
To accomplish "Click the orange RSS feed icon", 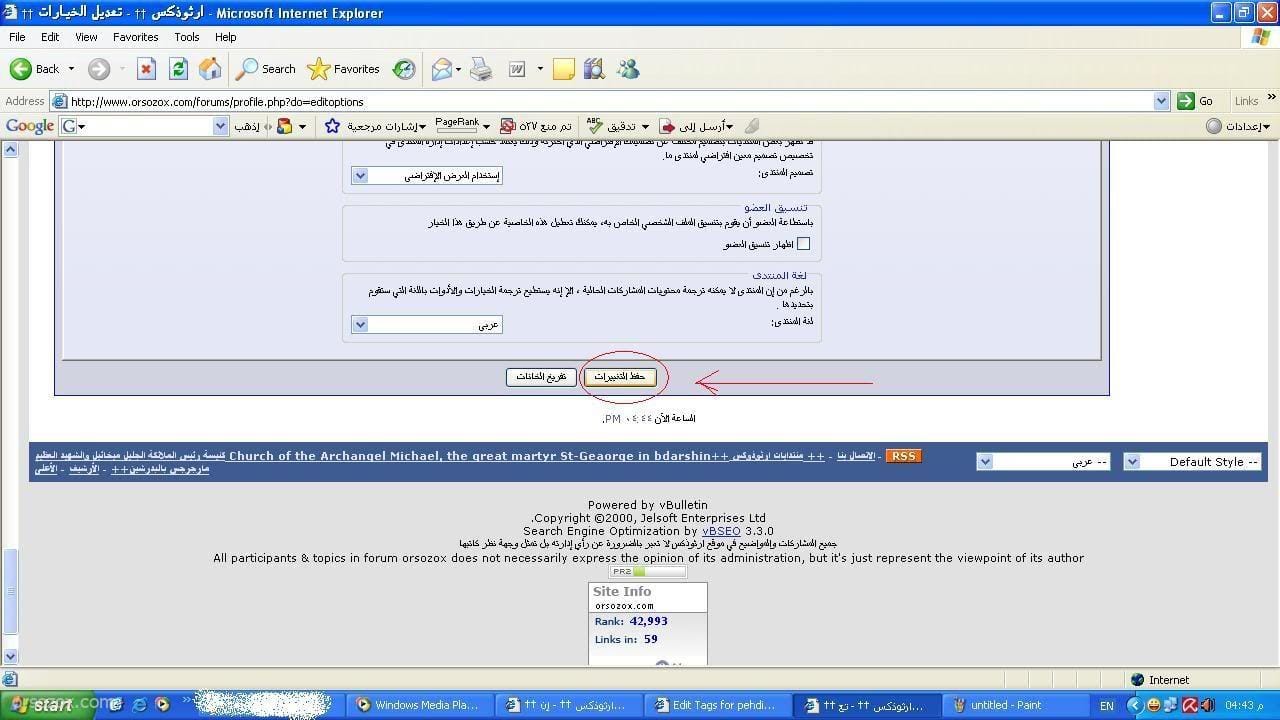I will tap(903, 456).
